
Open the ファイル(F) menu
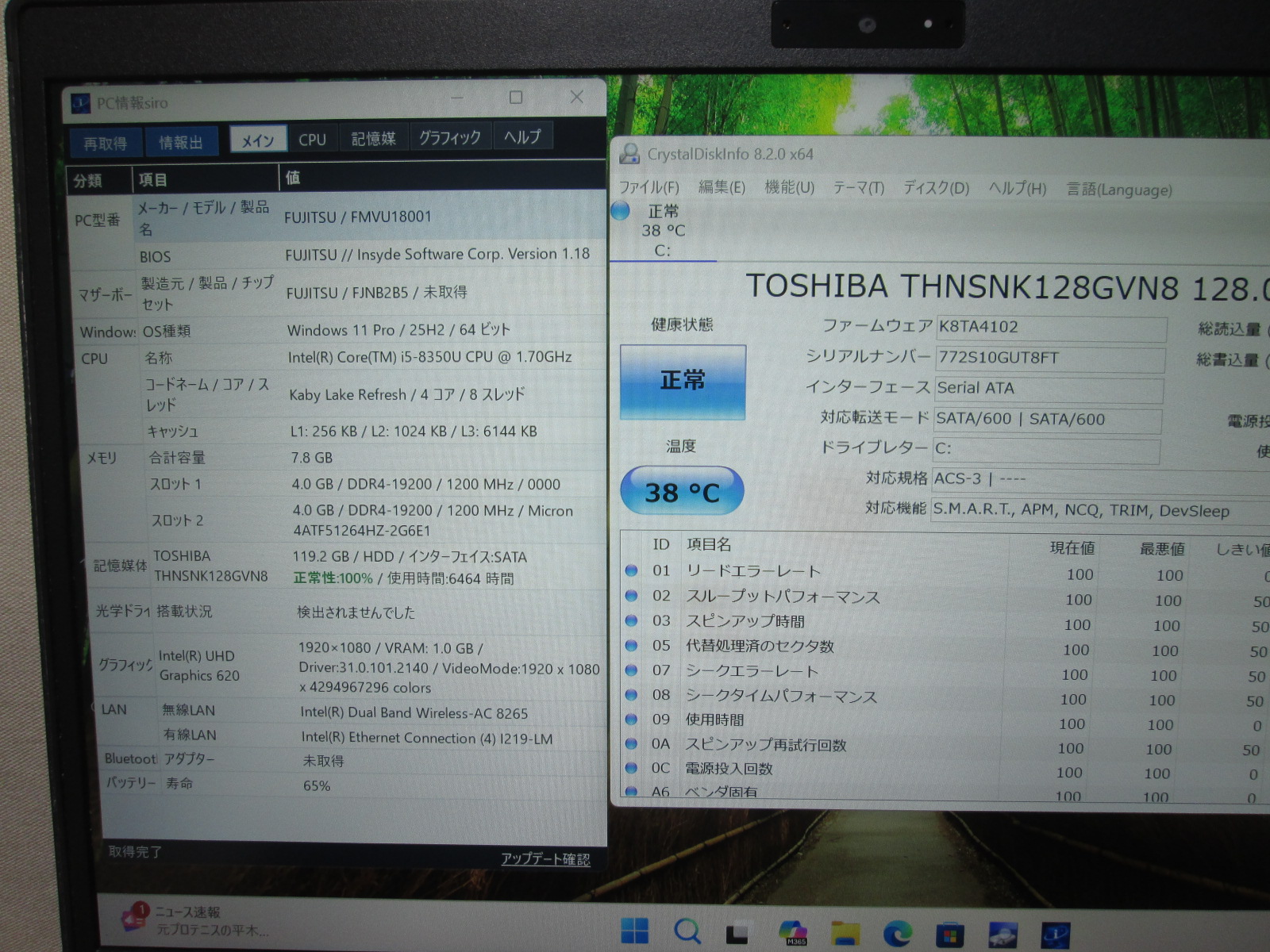pos(649,187)
